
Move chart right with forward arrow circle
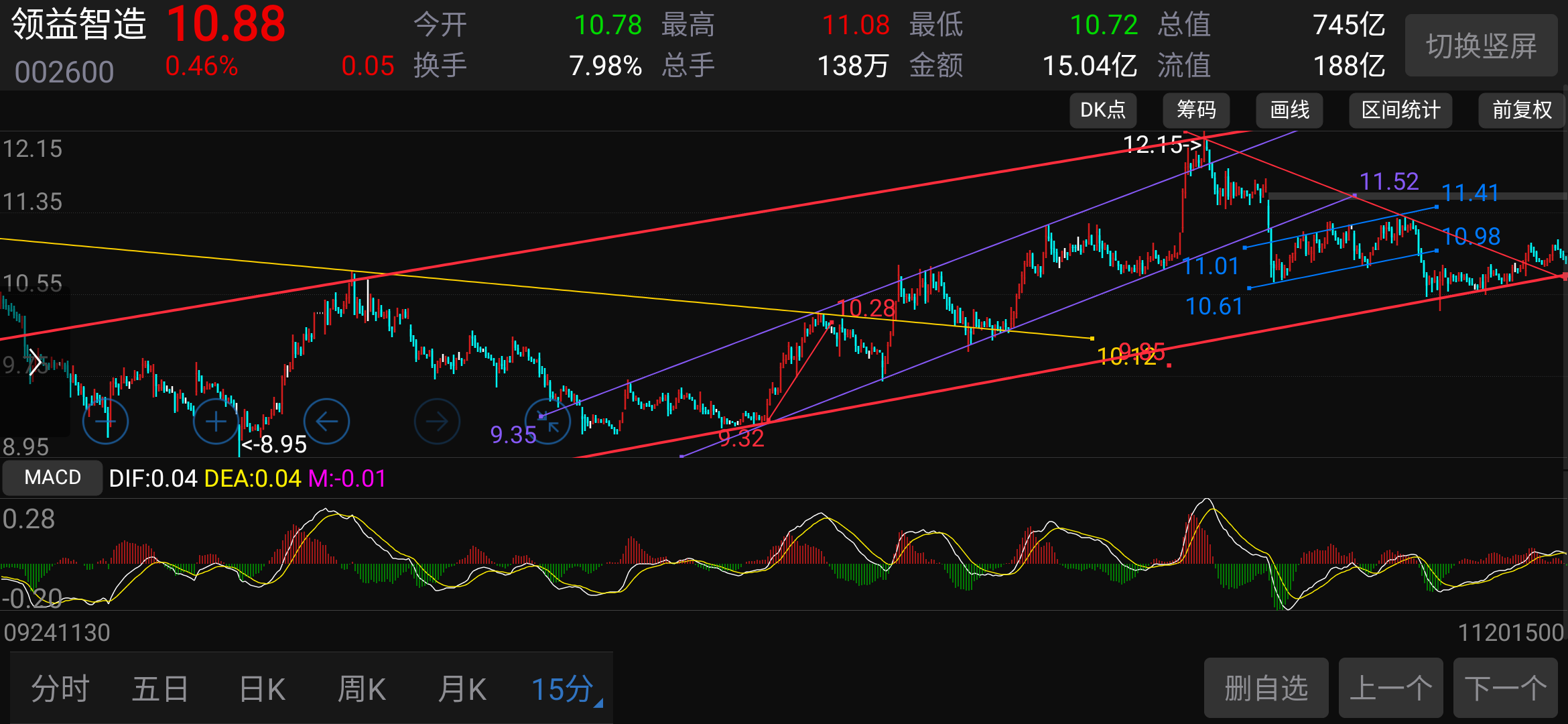[437, 421]
